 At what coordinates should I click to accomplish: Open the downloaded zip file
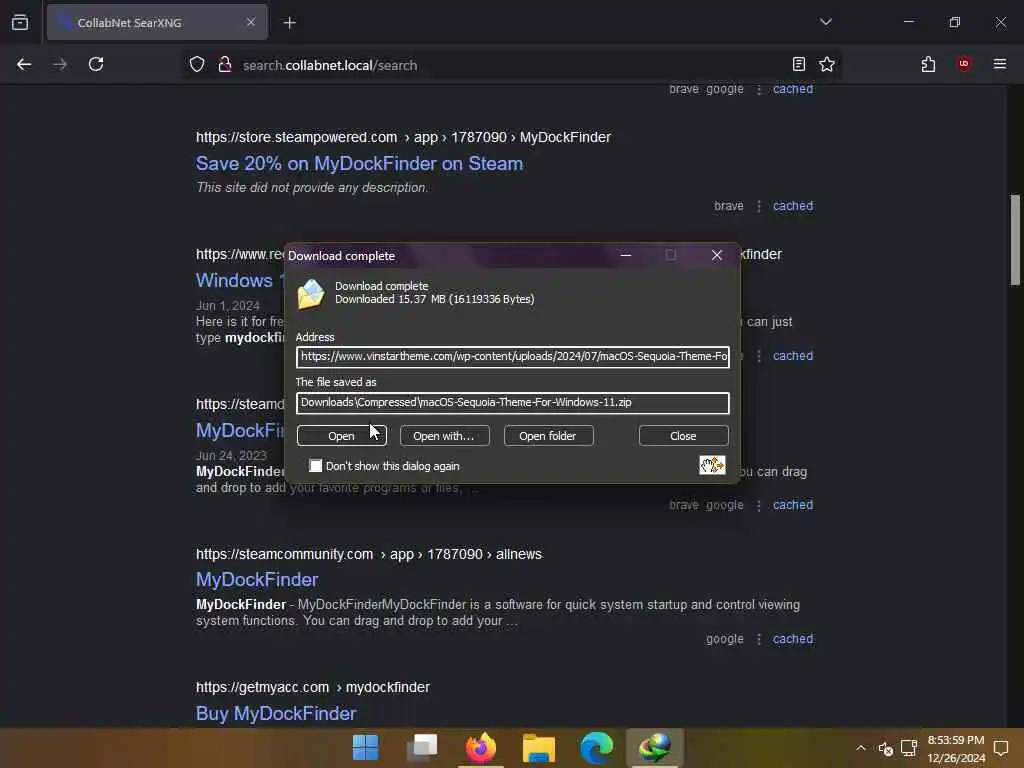pyautogui.click(x=342, y=436)
